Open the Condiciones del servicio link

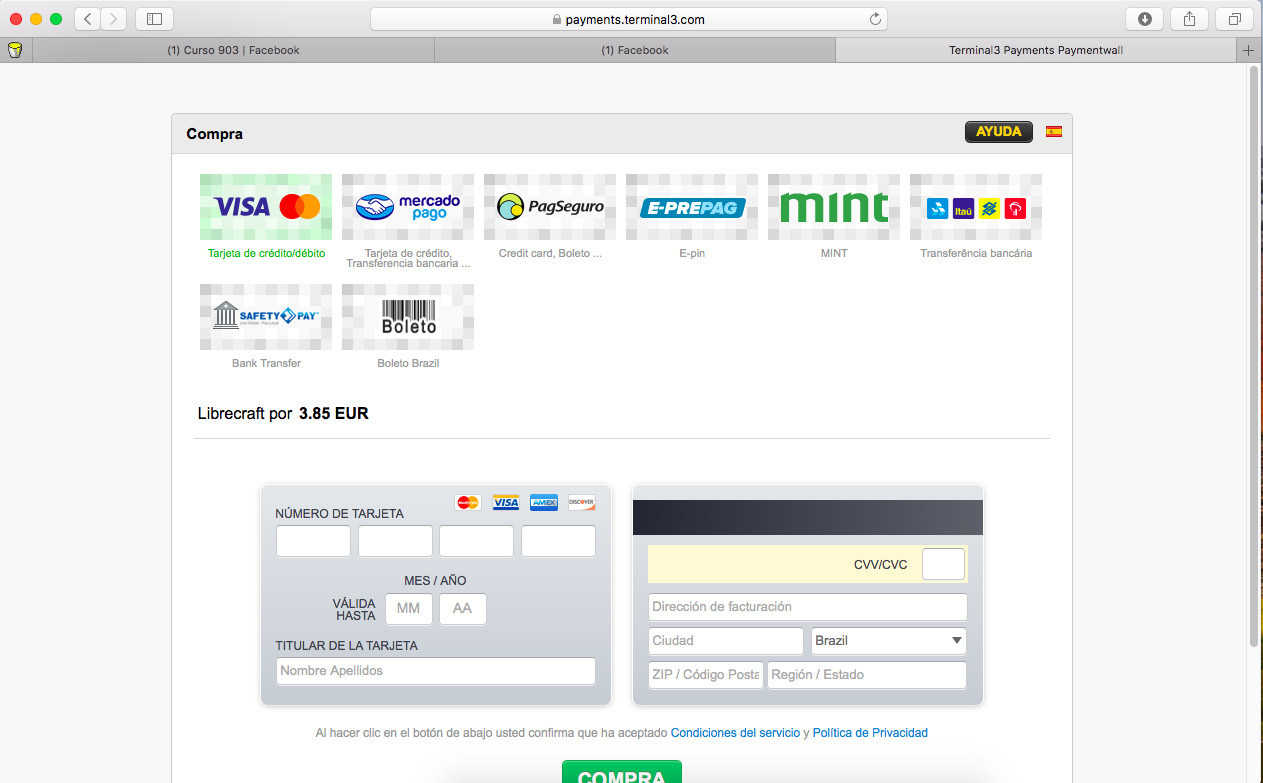pyautogui.click(x=735, y=733)
